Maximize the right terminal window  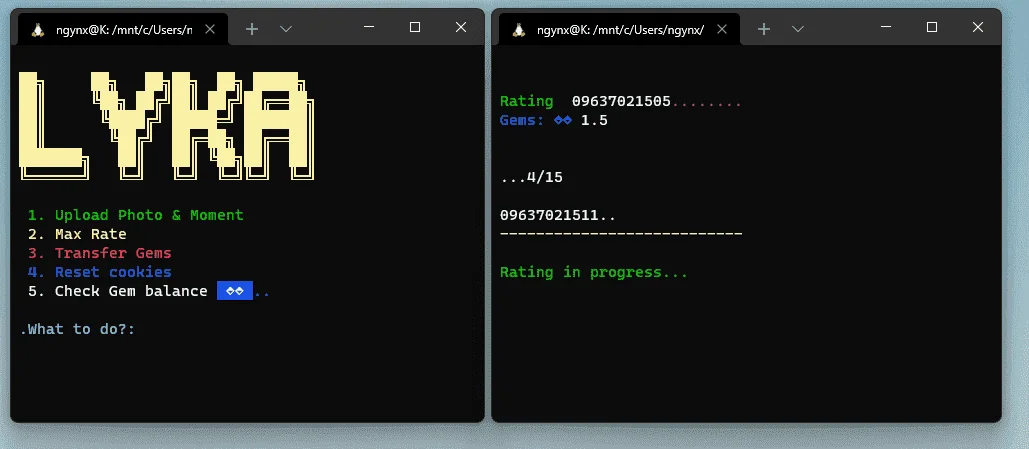coord(932,27)
